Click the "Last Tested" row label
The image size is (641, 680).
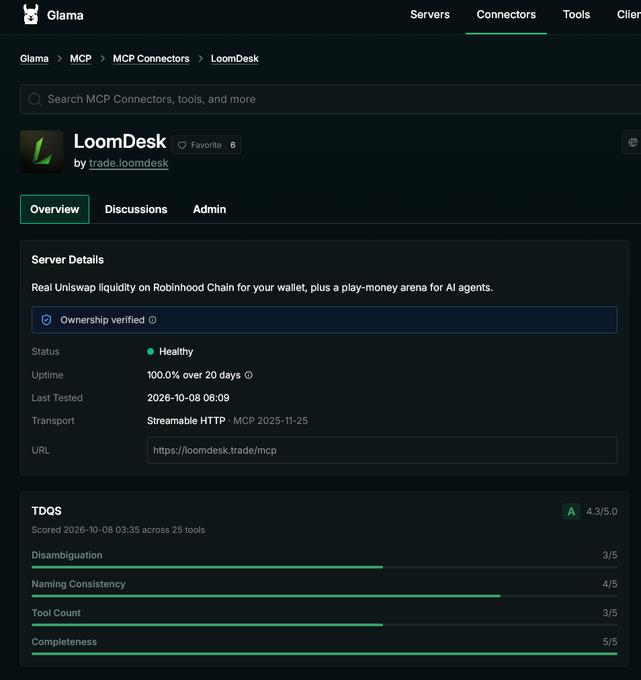tap(57, 398)
